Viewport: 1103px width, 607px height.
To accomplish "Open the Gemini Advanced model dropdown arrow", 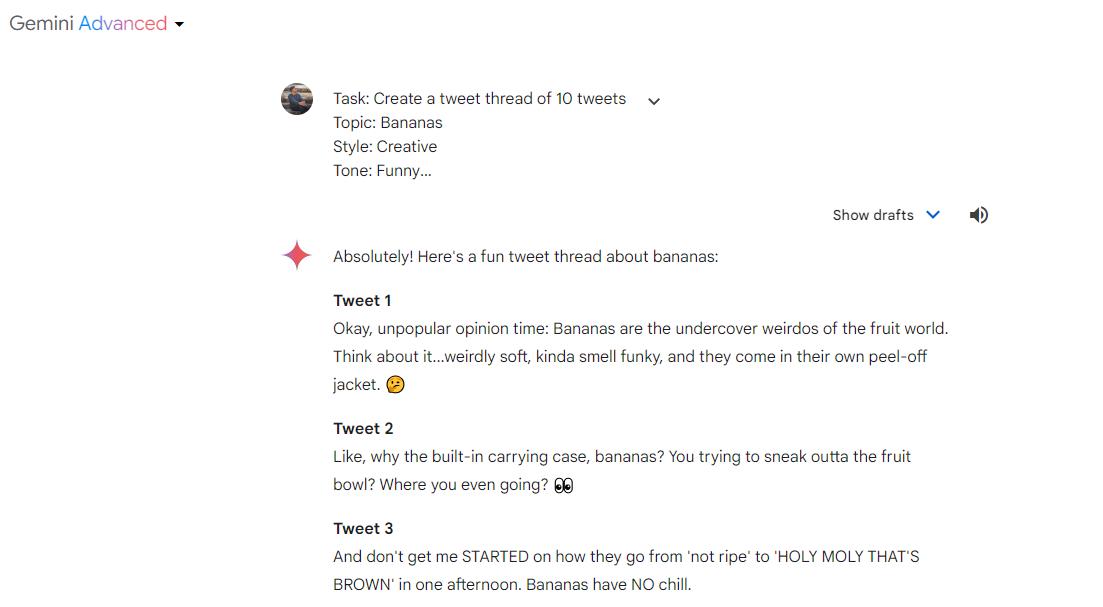I will 179,25.
